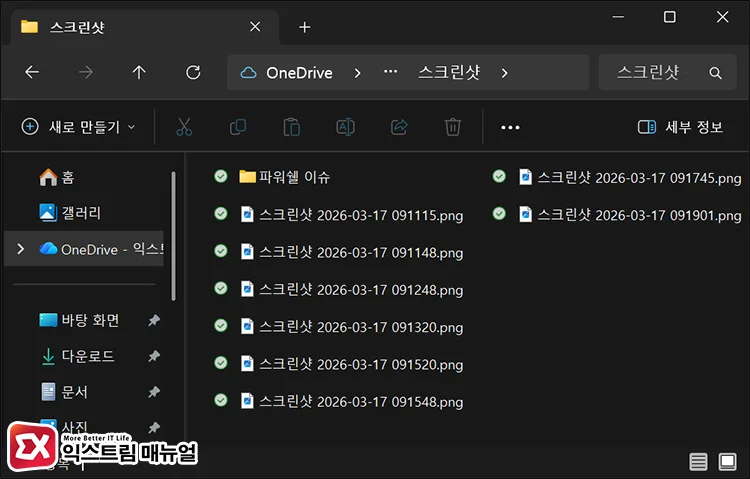Add a new Explorer tab
750x479 pixels.
point(305,27)
